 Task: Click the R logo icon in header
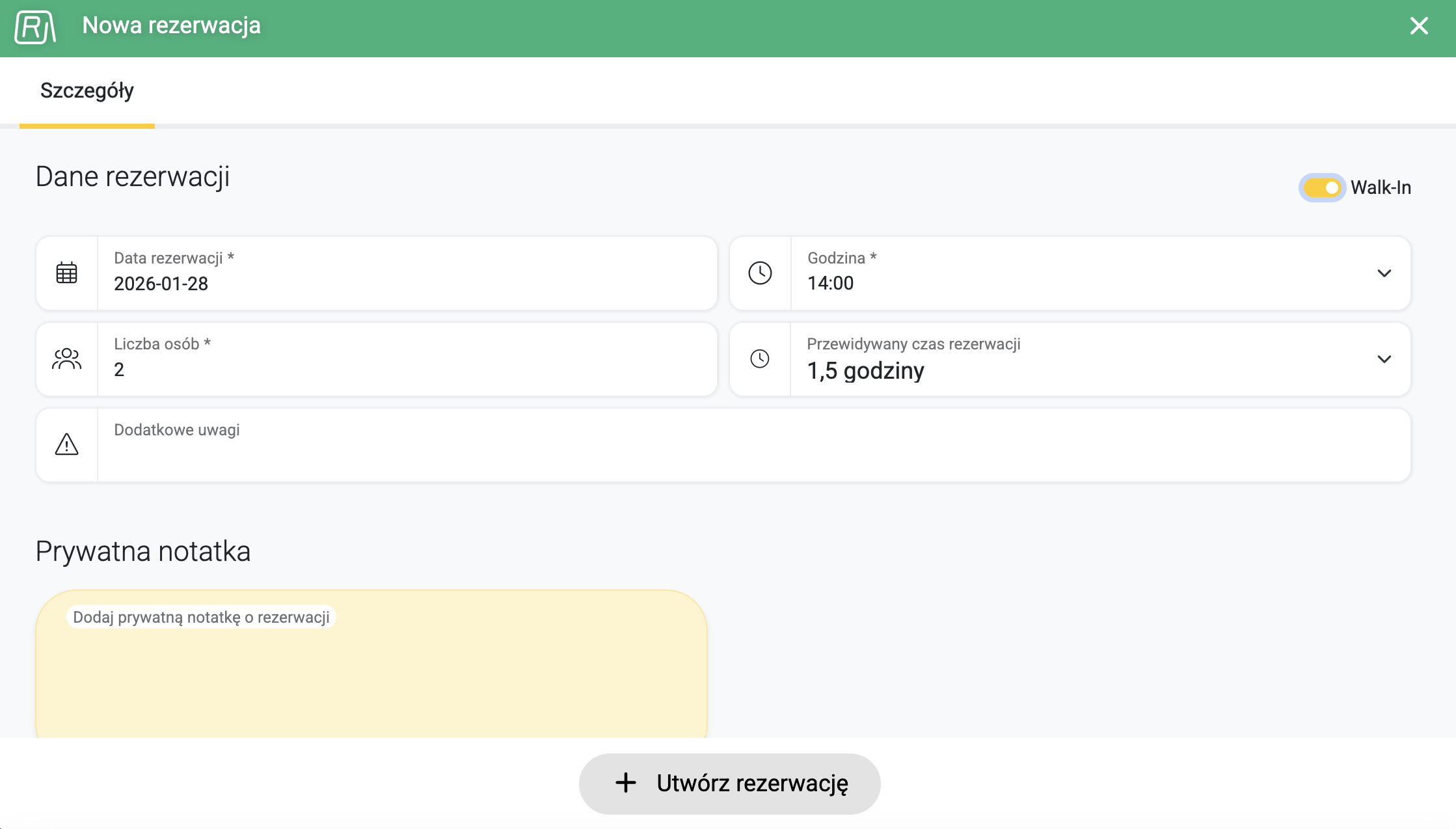pyautogui.click(x=35, y=27)
